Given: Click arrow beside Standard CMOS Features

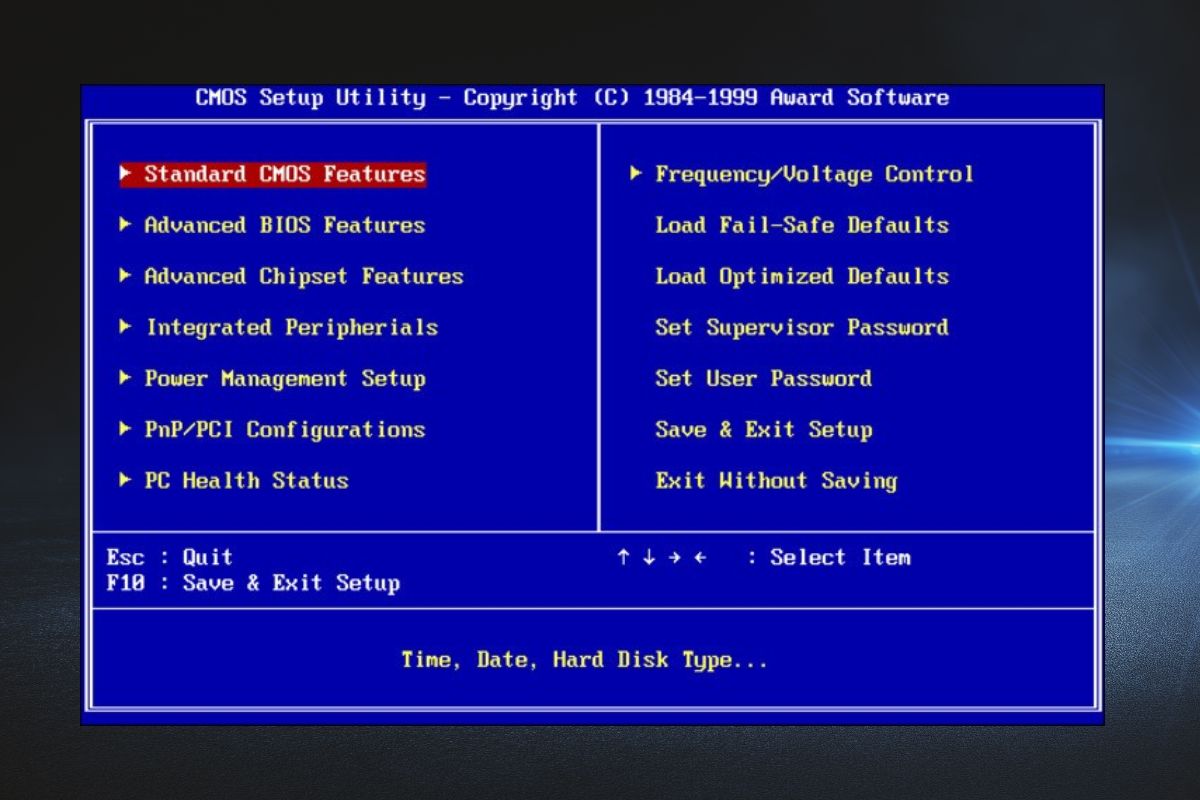Looking at the screenshot, I should pos(125,173).
